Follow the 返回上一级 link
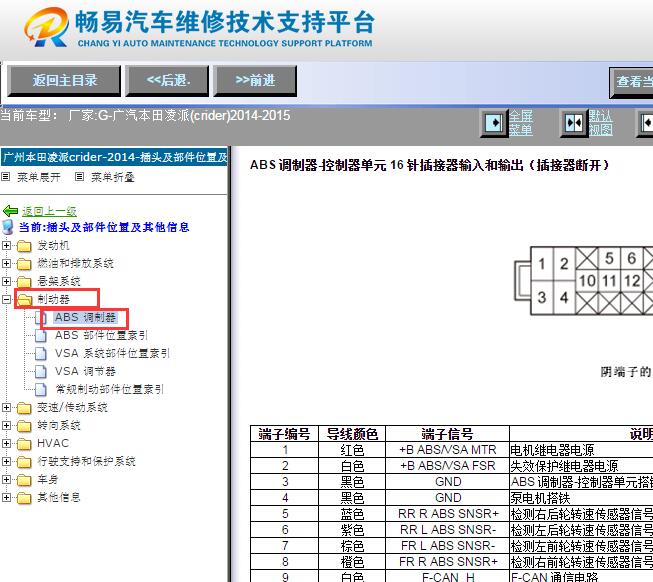This screenshot has height=582, width=653. pyautogui.click(x=49, y=211)
